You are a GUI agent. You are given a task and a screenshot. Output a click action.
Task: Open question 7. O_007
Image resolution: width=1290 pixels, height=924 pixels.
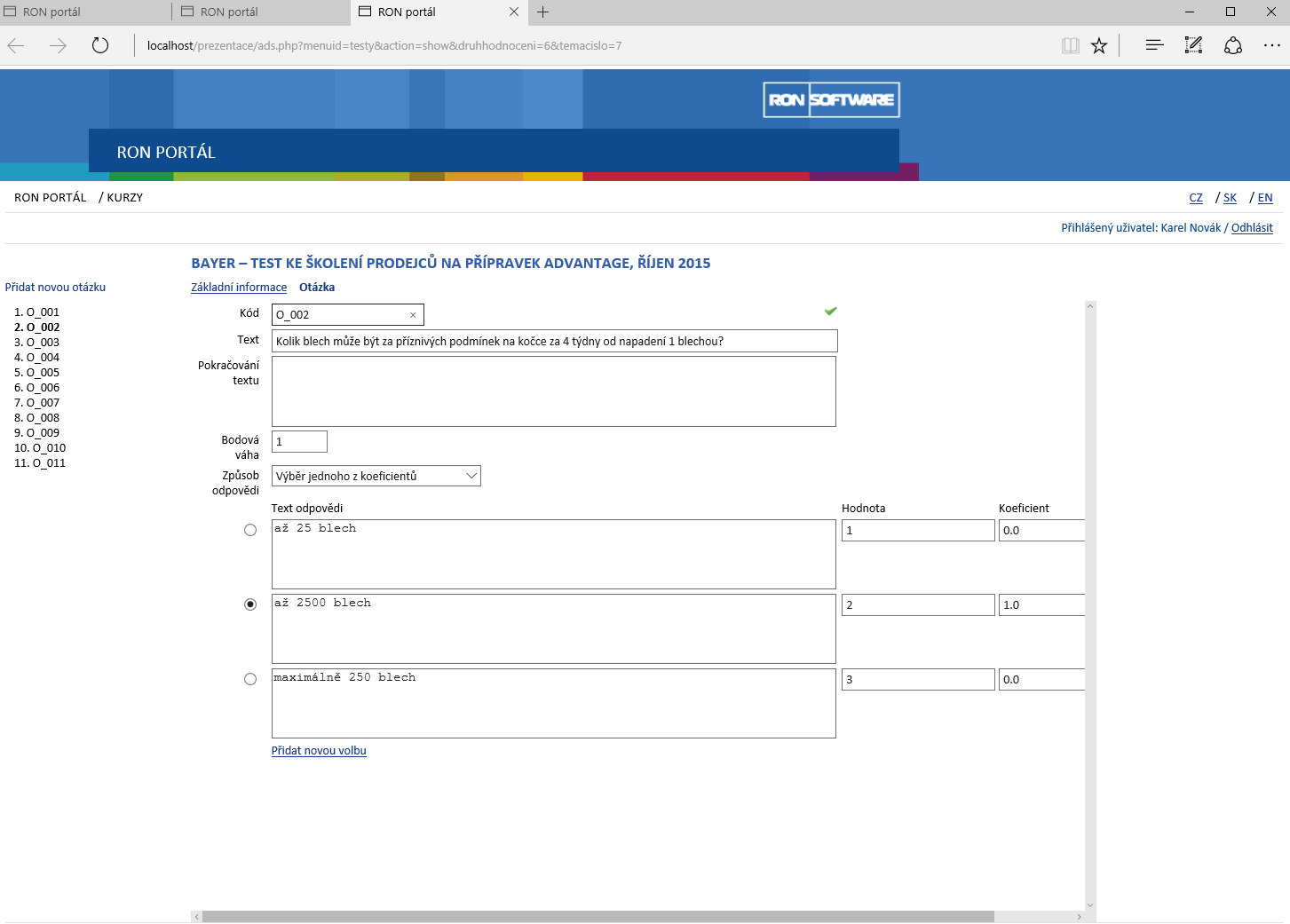point(36,403)
